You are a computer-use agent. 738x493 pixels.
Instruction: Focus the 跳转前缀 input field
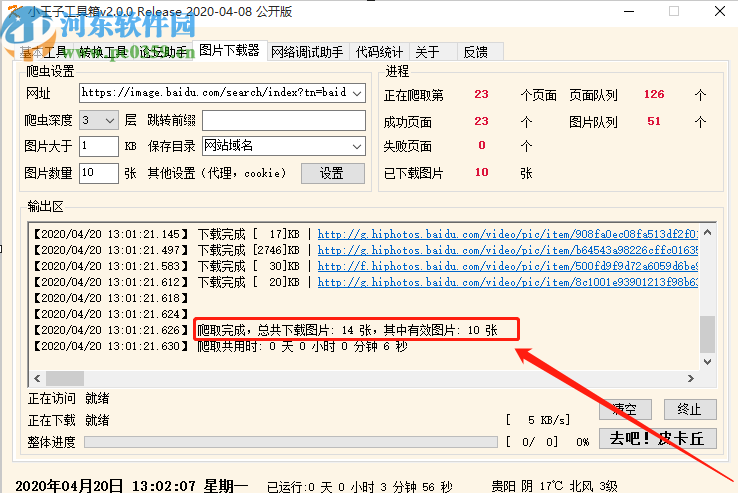284,120
